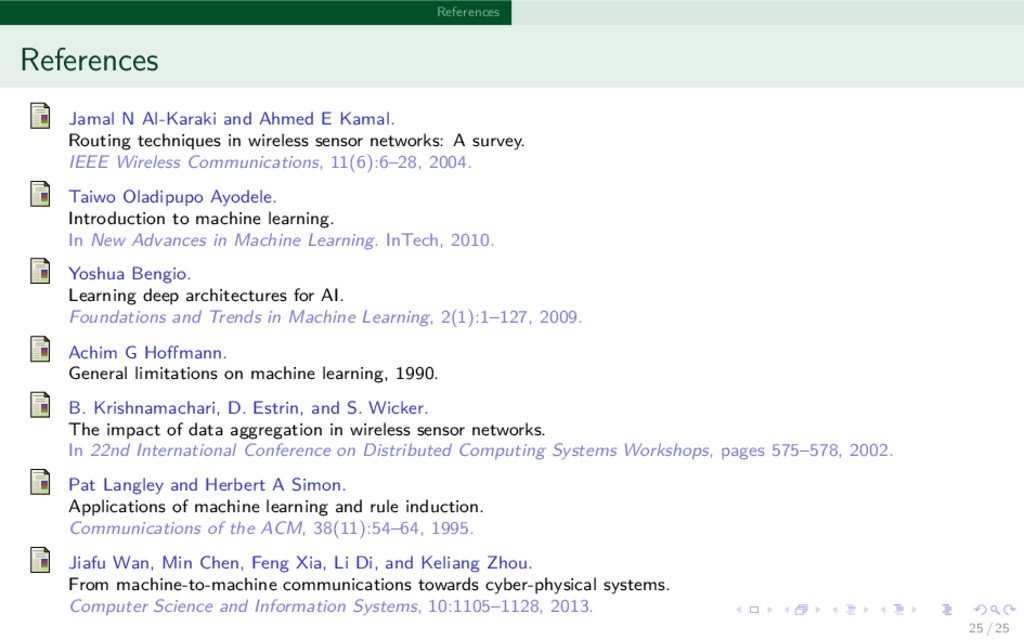Screen dimensions: 1024x640
Task: Click title 'Introduction to machine learning.'
Action: tap(201, 218)
